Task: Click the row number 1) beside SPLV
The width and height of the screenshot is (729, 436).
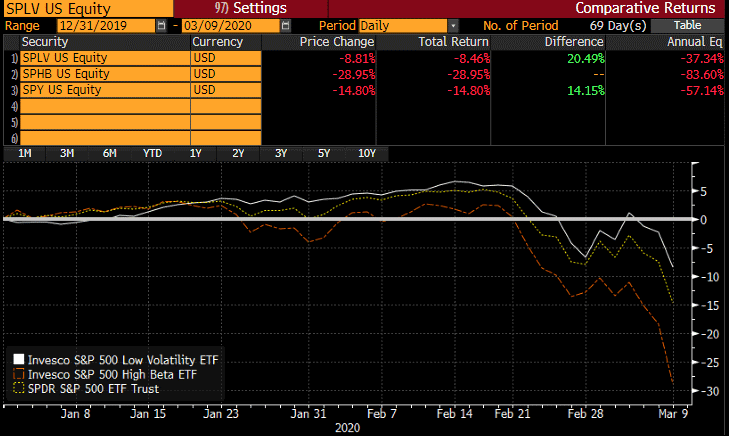Action: tap(14, 59)
